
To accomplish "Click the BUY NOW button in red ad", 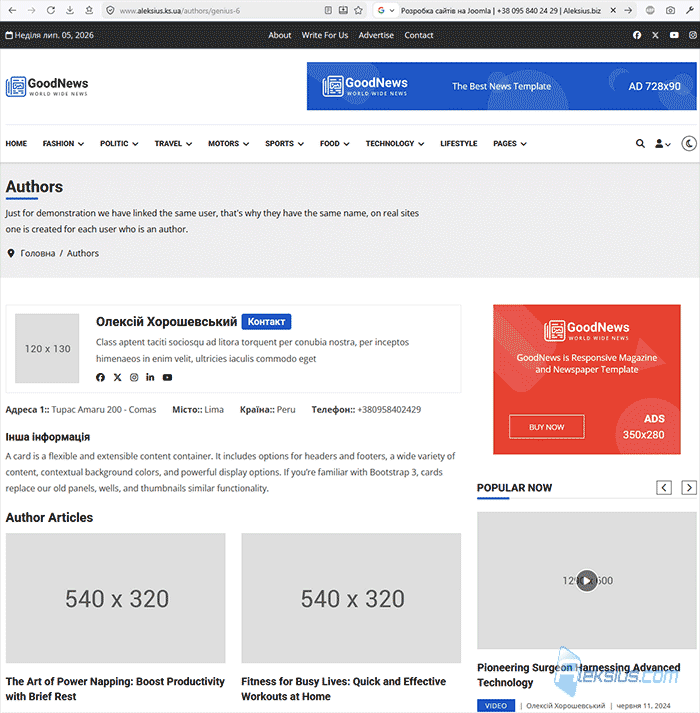I will point(547,427).
